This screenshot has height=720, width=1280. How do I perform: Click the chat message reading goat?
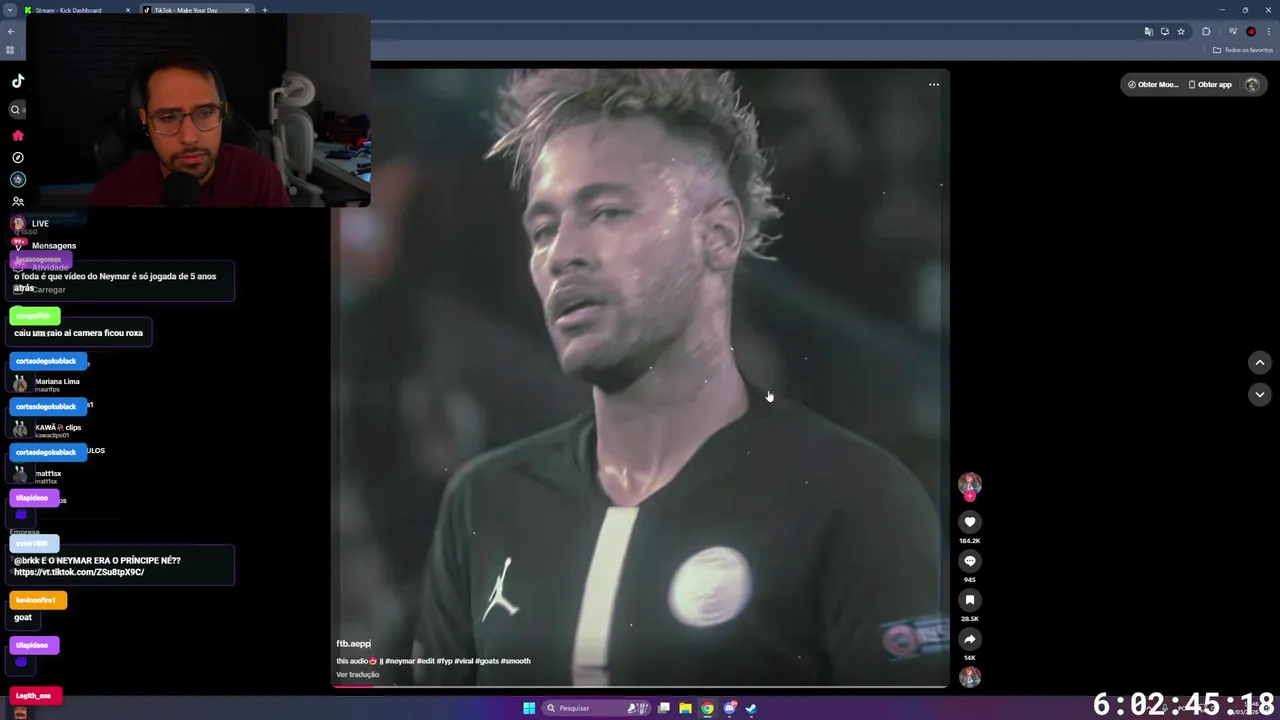coord(23,617)
